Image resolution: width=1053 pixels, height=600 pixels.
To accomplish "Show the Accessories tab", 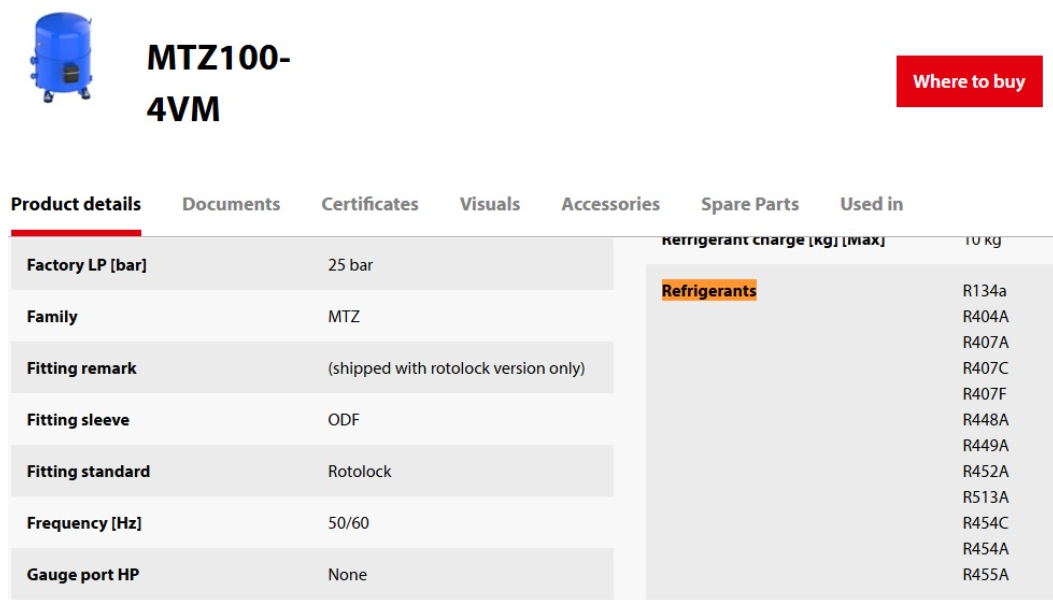I will pos(611,204).
